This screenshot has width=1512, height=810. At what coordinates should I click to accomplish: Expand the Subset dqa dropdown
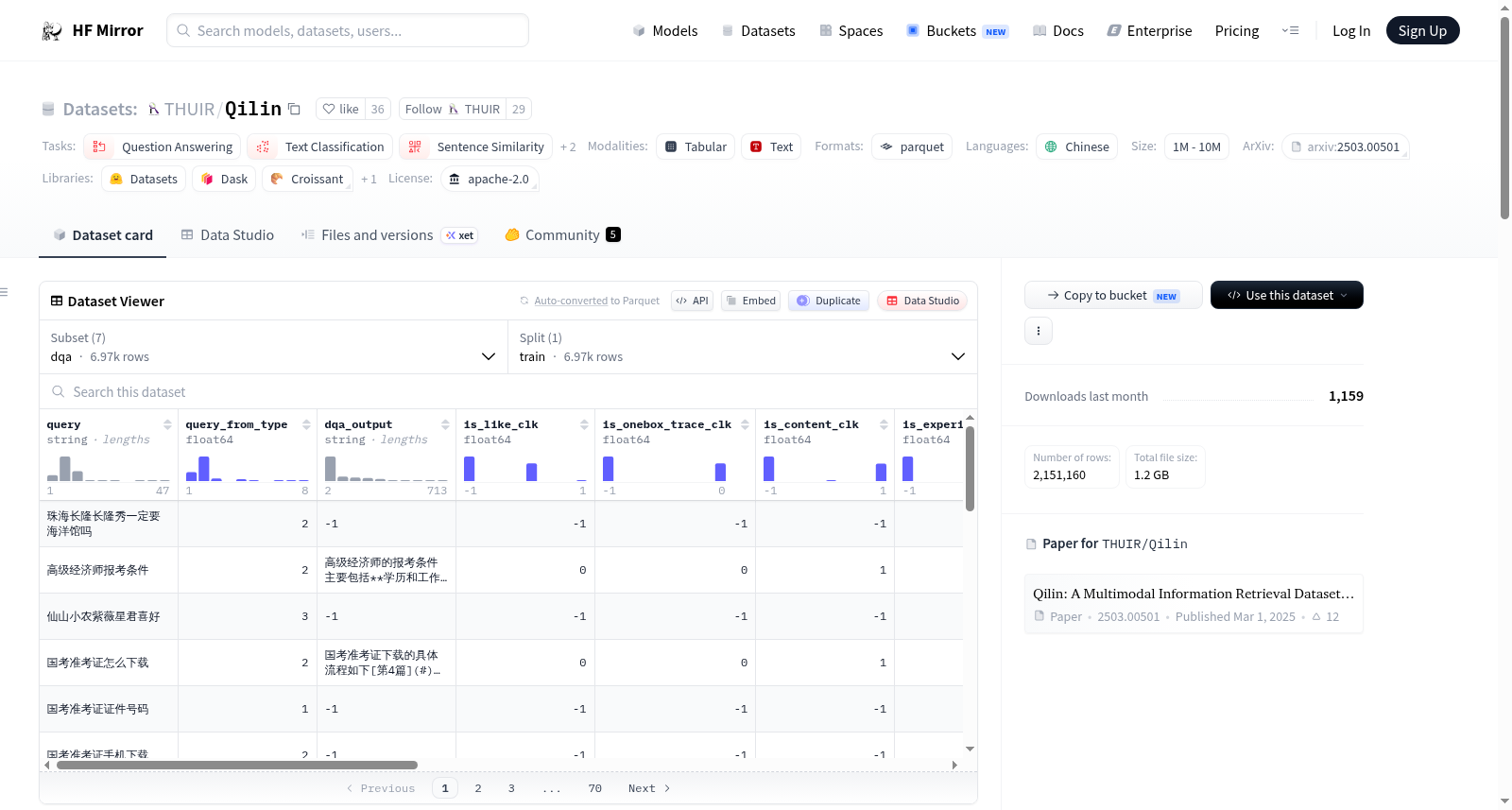pos(273,347)
